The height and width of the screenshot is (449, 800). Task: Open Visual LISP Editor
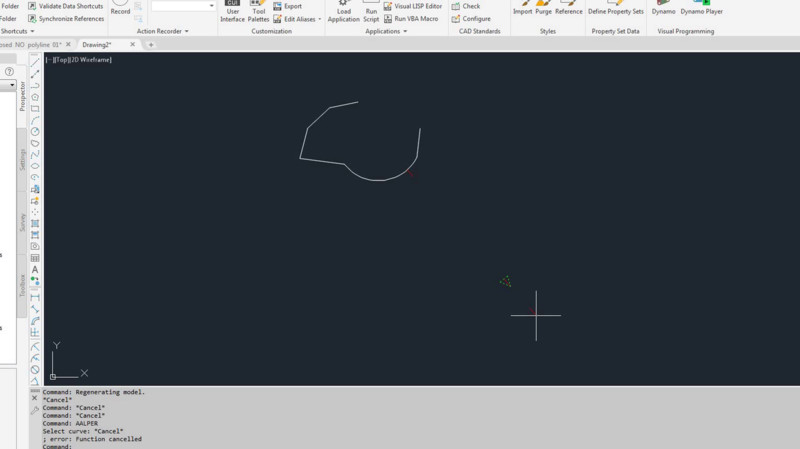pos(413,6)
